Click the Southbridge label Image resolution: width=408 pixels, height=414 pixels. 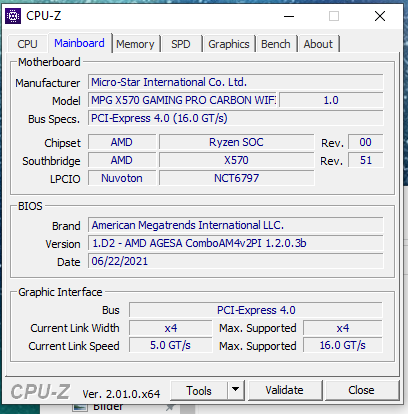coord(51,161)
